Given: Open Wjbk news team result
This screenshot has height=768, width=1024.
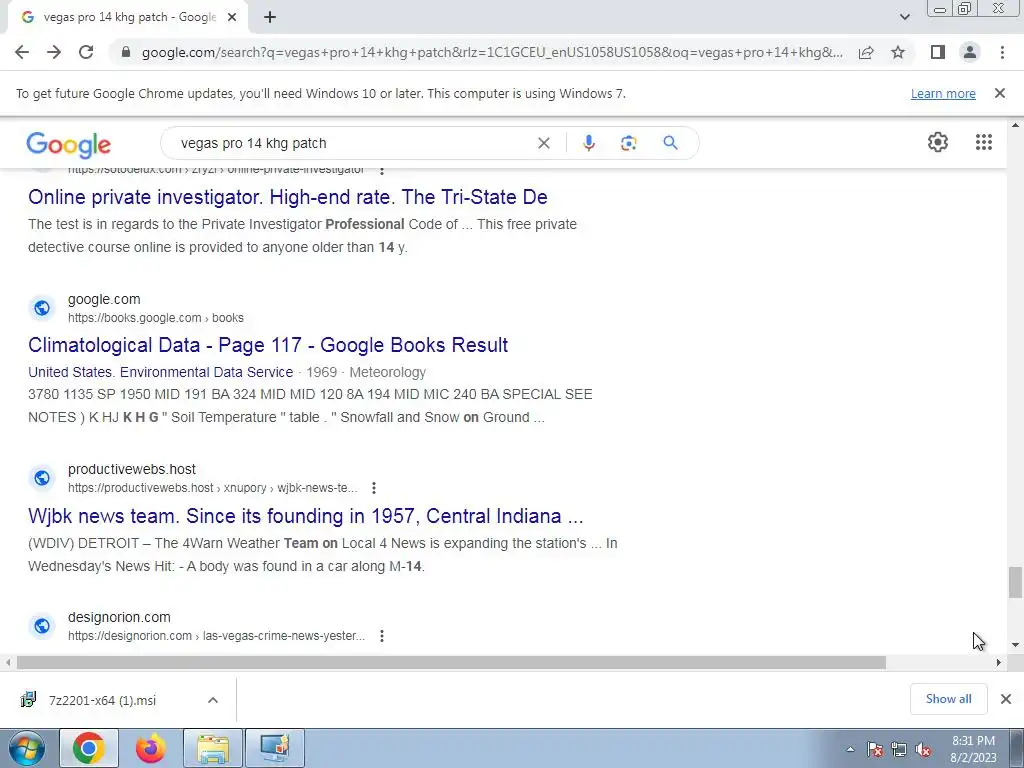Looking at the screenshot, I should click(306, 516).
